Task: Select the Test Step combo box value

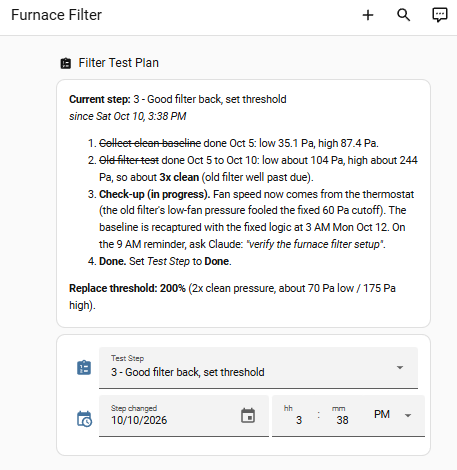Action: click(x=258, y=368)
